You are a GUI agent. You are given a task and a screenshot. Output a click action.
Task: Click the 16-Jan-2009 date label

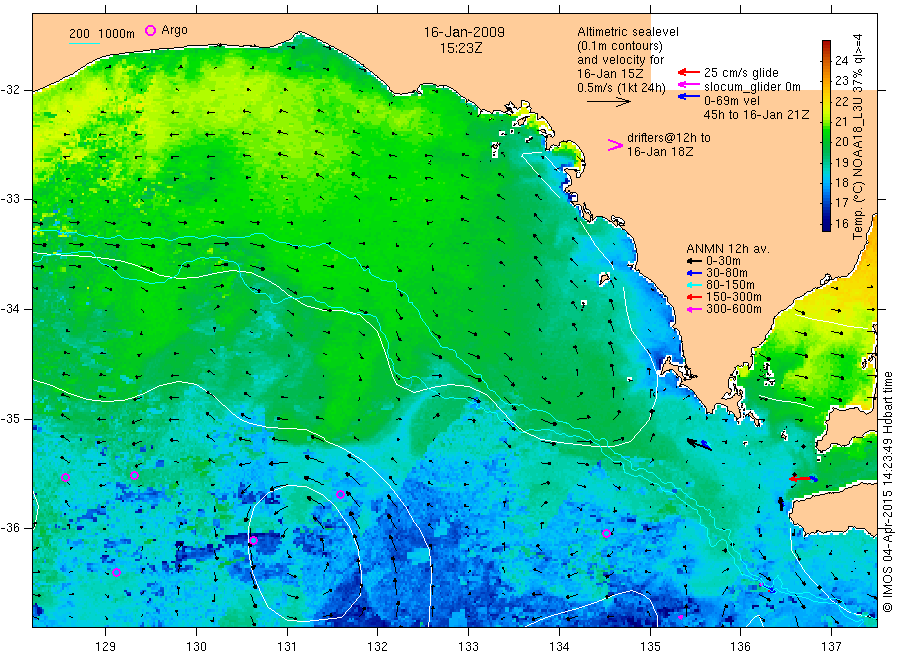pyautogui.click(x=464, y=32)
